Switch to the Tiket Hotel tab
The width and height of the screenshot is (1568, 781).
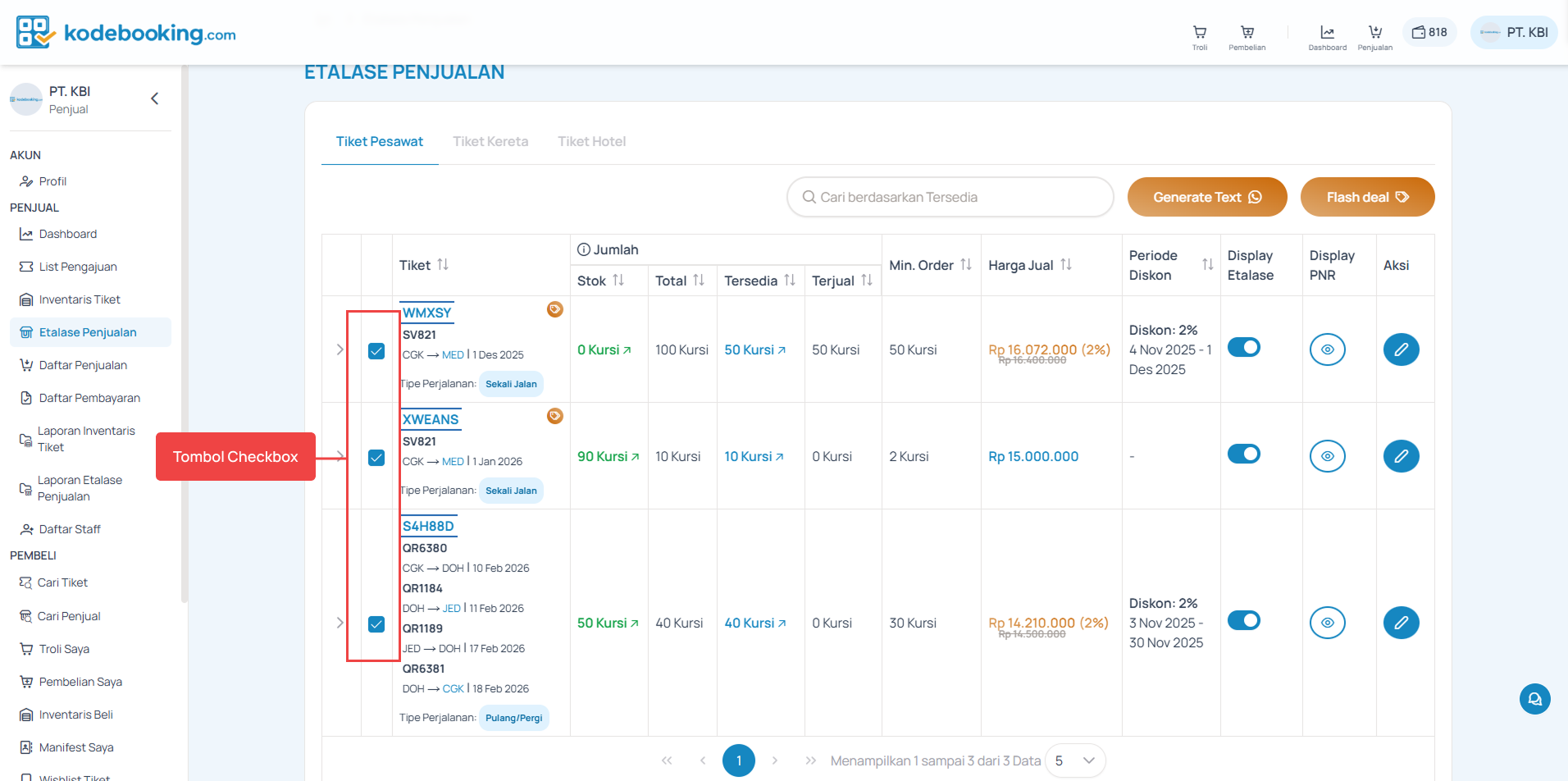(591, 141)
